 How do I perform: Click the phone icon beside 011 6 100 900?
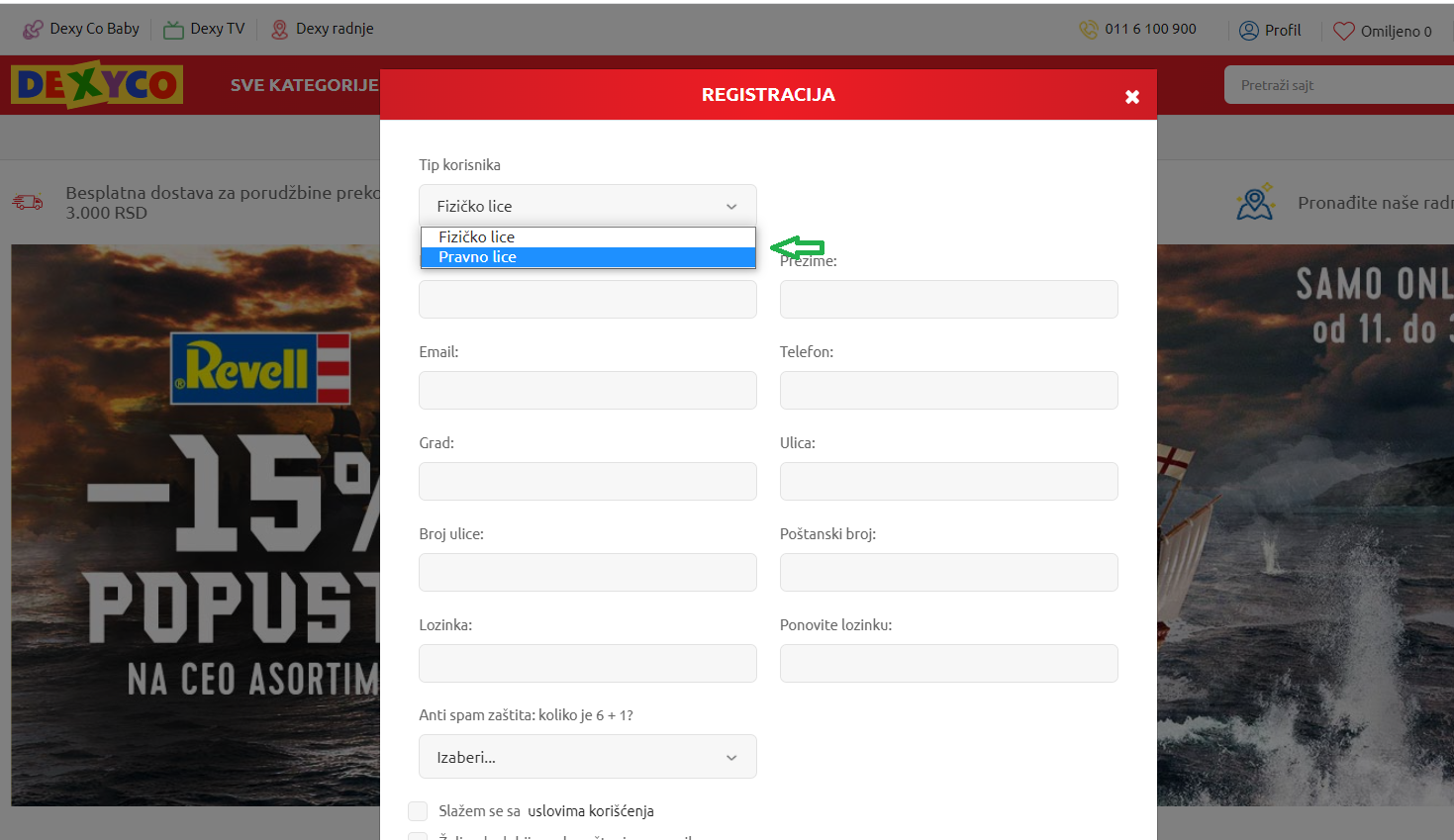coord(1088,30)
